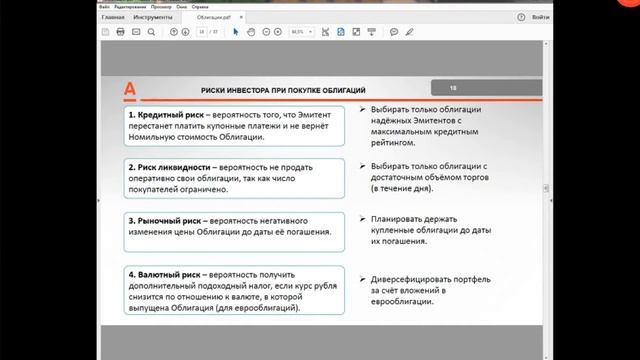The height and width of the screenshot is (360, 640).
Task: Click text Планировать держать купленные облигации
Action: [x=431, y=230]
